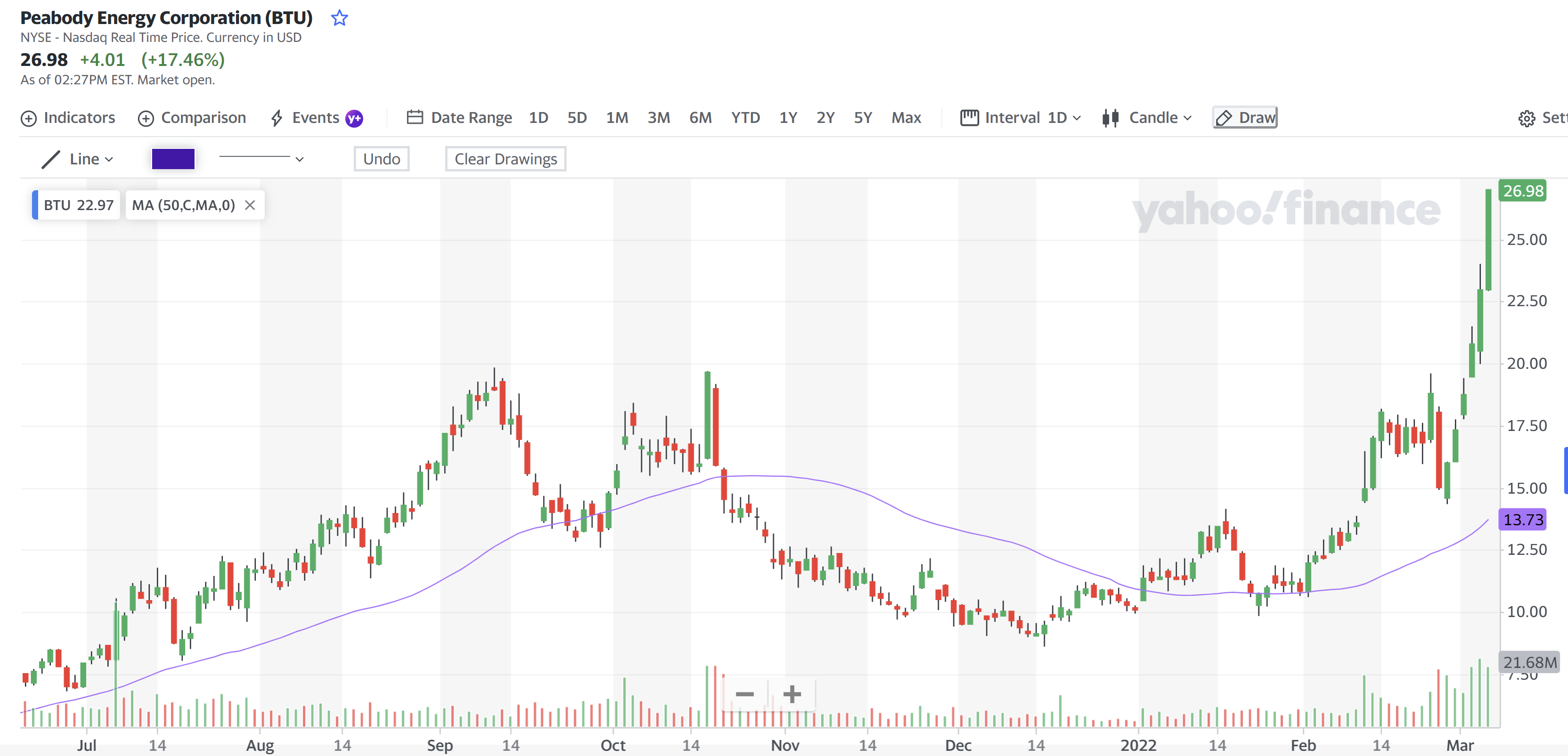
Task: Zoom out chart with minus button
Action: (x=744, y=694)
